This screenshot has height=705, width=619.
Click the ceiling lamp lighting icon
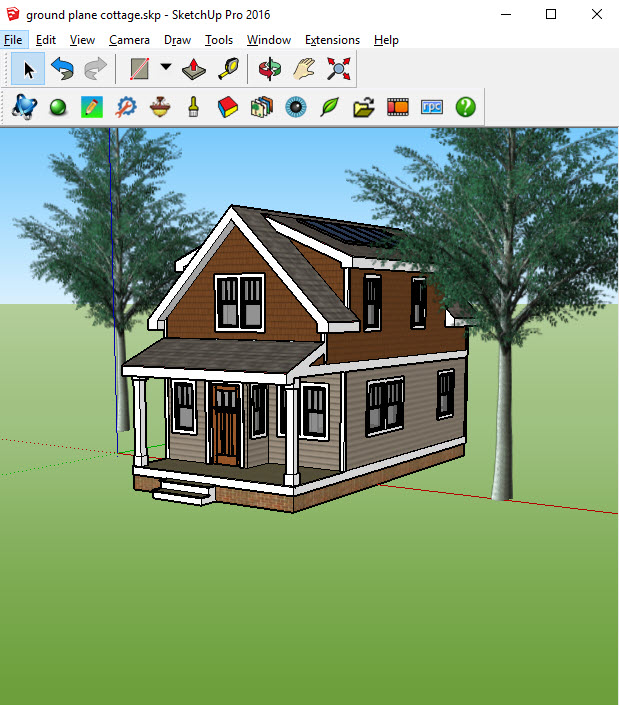pyautogui.click(x=160, y=107)
